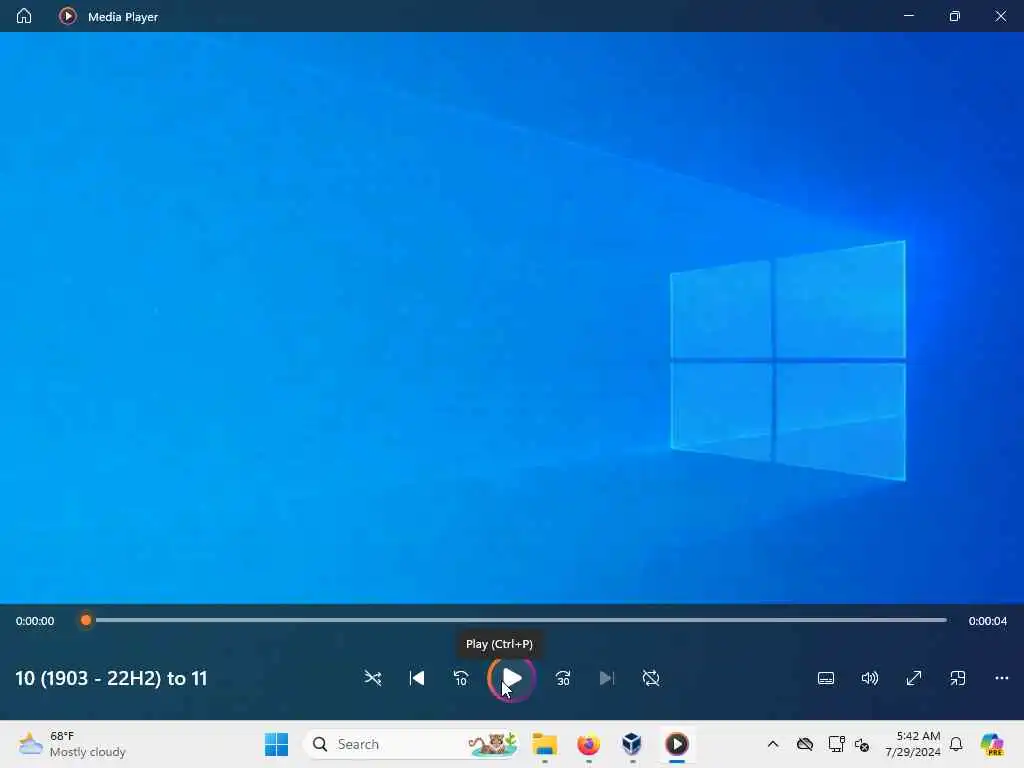This screenshot has height=768, width=1024.
Task: Switch to mini player view
Action: tap(957, 678)
